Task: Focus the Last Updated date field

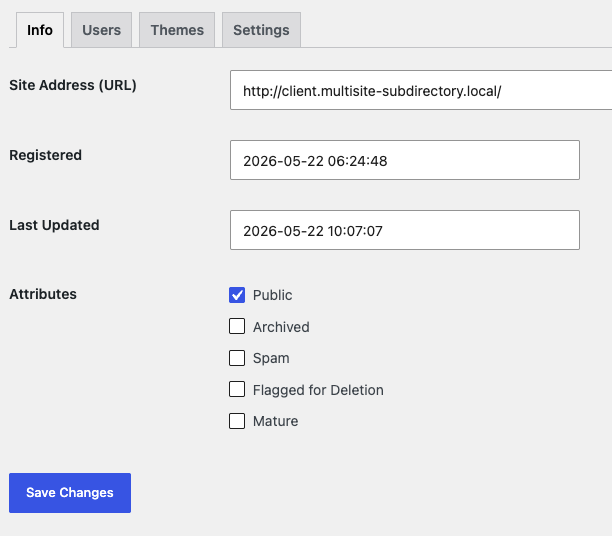Action: pos(405,230)
